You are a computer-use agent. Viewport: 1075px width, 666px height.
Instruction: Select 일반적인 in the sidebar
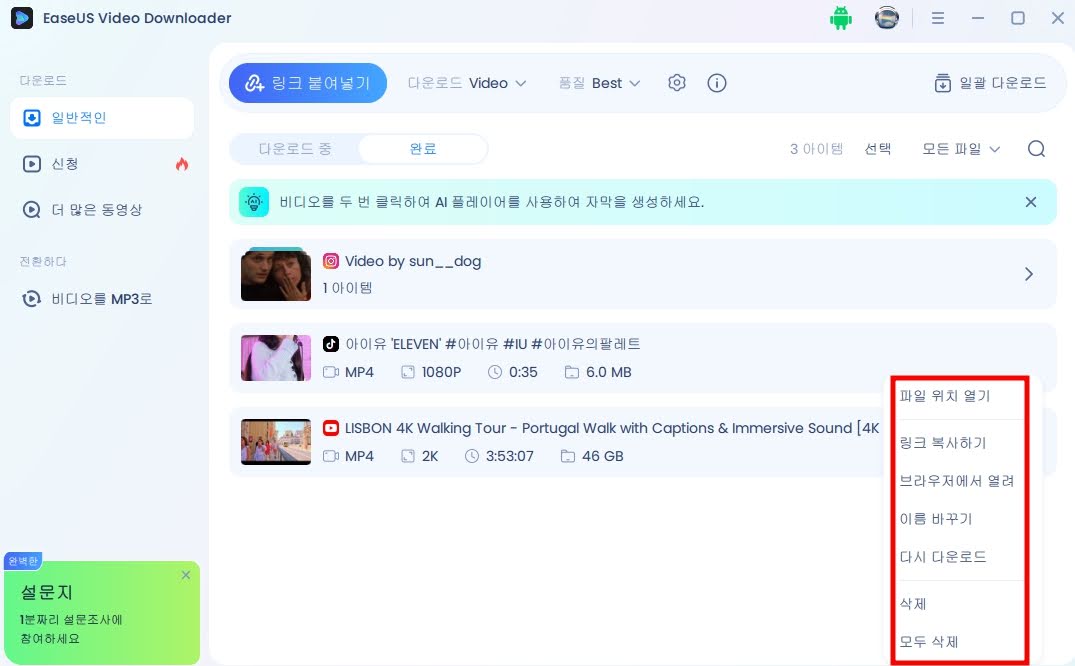click(102, 118)
